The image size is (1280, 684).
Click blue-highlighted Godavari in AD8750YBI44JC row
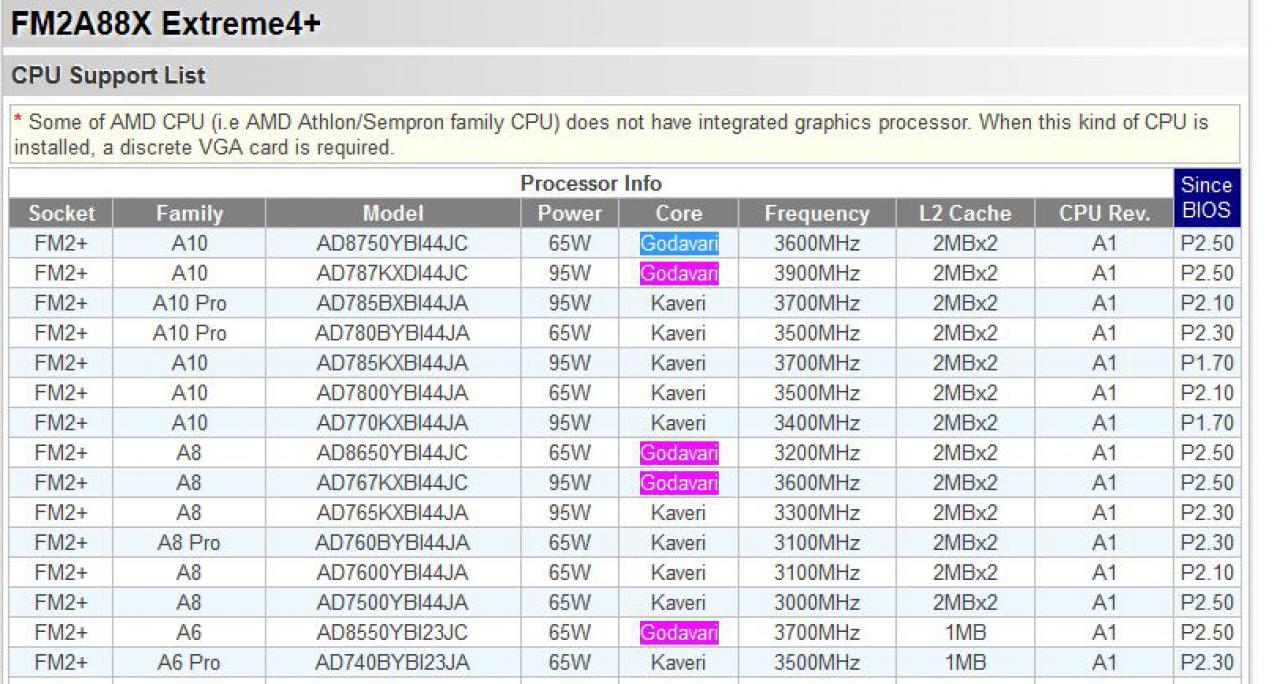pos(679,243)
